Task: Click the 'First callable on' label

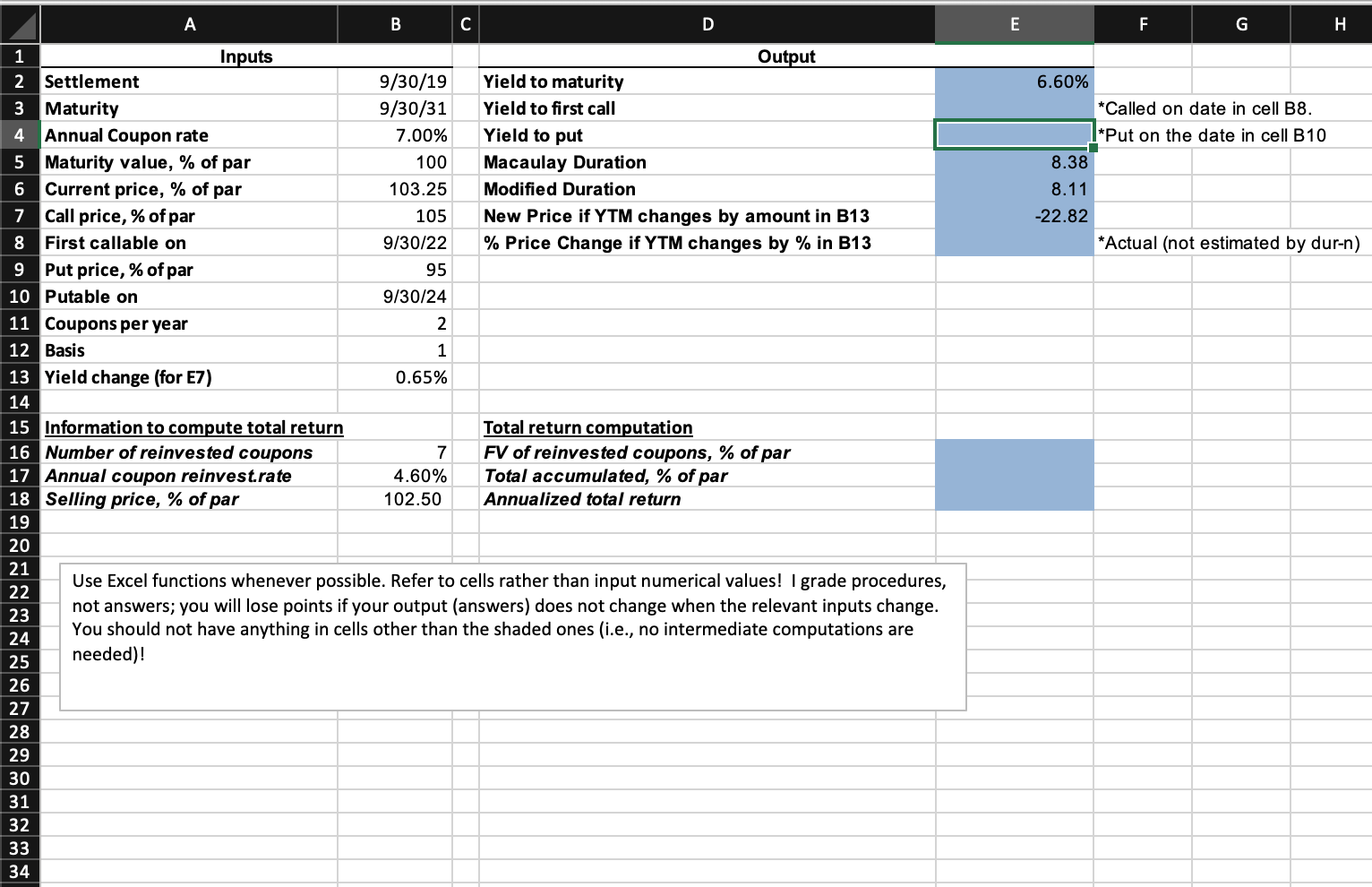Action: [x=116, y=243]
